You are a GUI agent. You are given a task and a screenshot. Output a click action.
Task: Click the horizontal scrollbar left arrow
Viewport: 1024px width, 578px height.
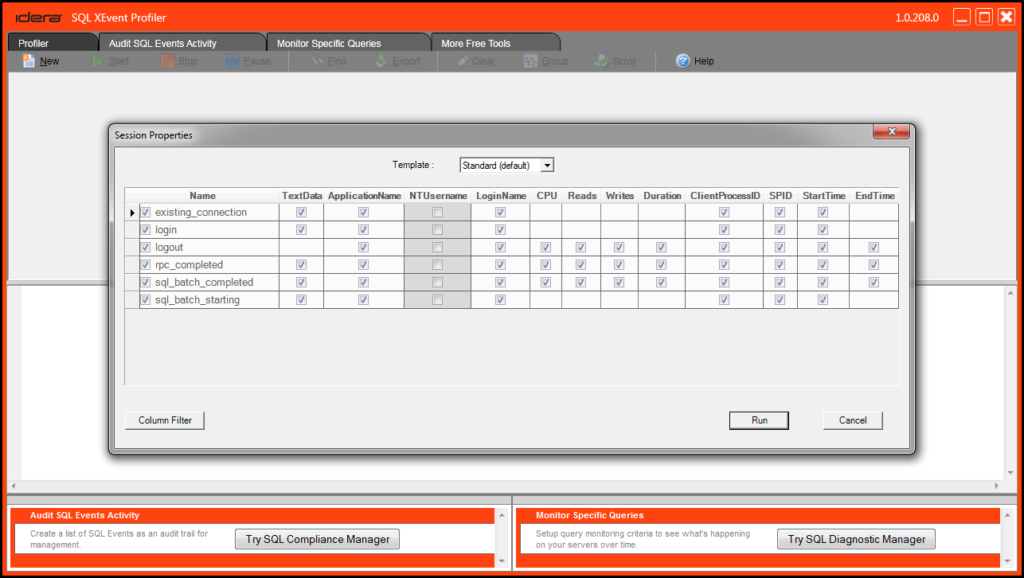tap(14, 486)
